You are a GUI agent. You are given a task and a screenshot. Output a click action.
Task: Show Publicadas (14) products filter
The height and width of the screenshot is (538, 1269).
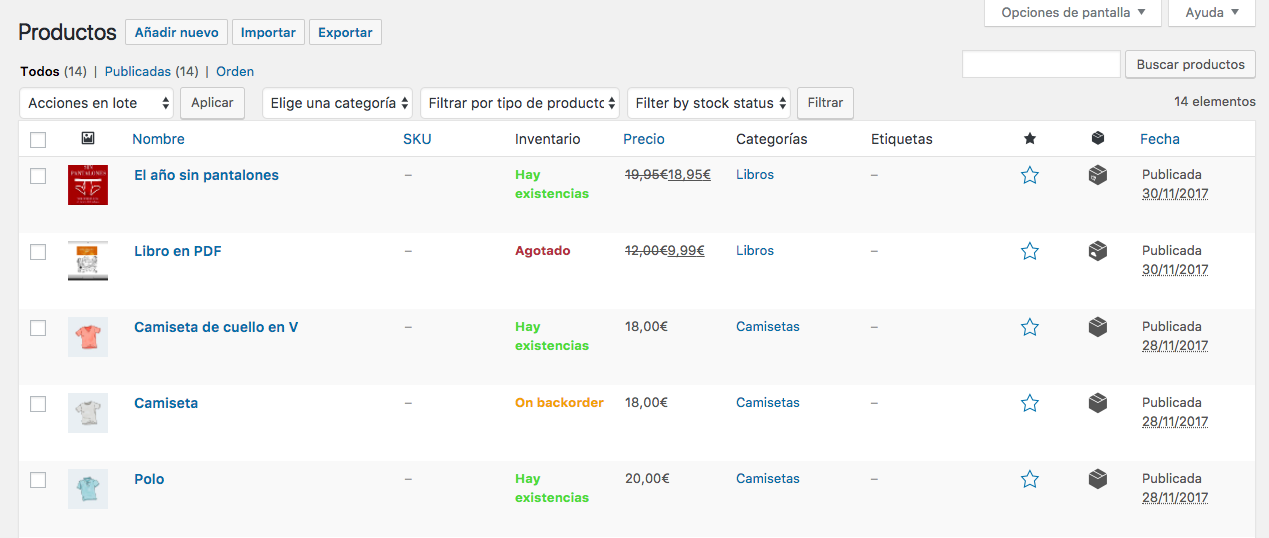(x=152, y=71)
